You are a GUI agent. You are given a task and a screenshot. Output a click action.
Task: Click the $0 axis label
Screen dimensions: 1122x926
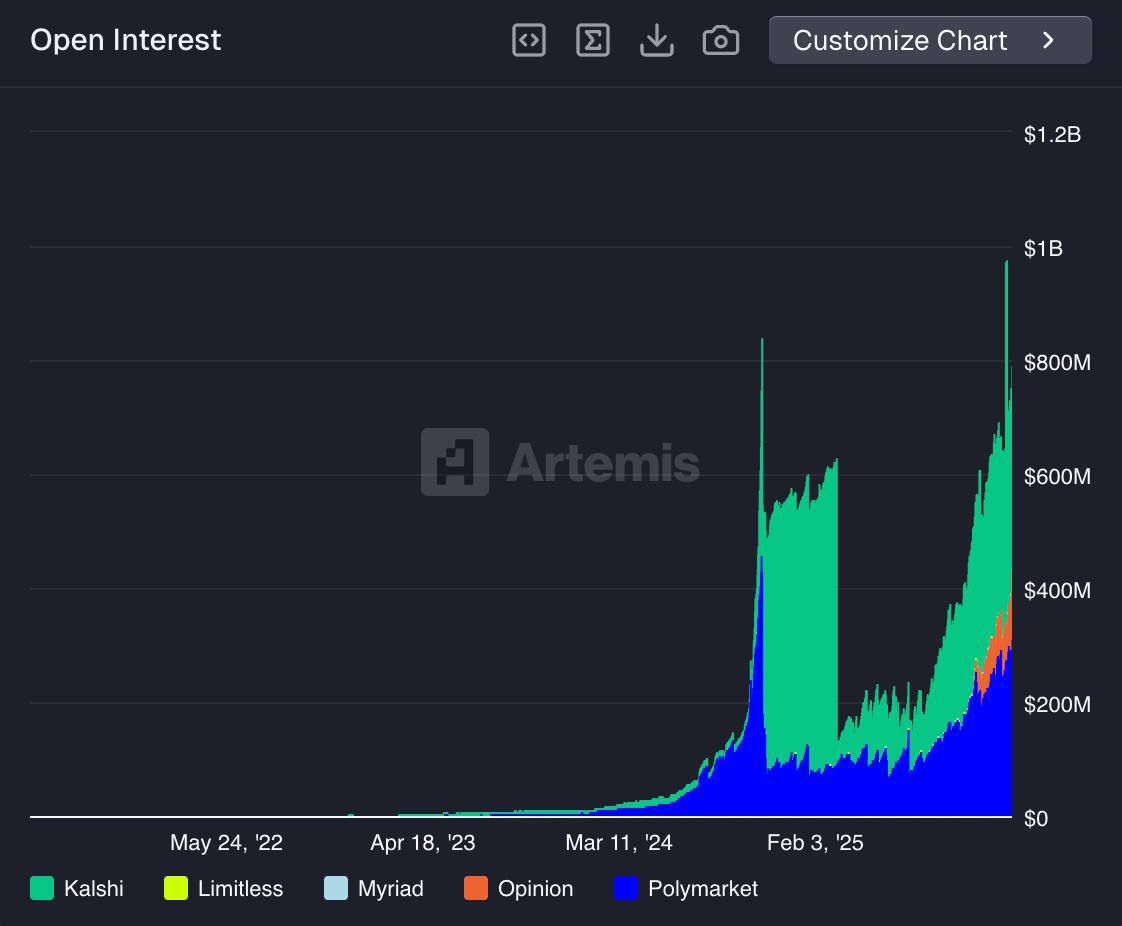pyautogui.click(x=1035, y=818)
